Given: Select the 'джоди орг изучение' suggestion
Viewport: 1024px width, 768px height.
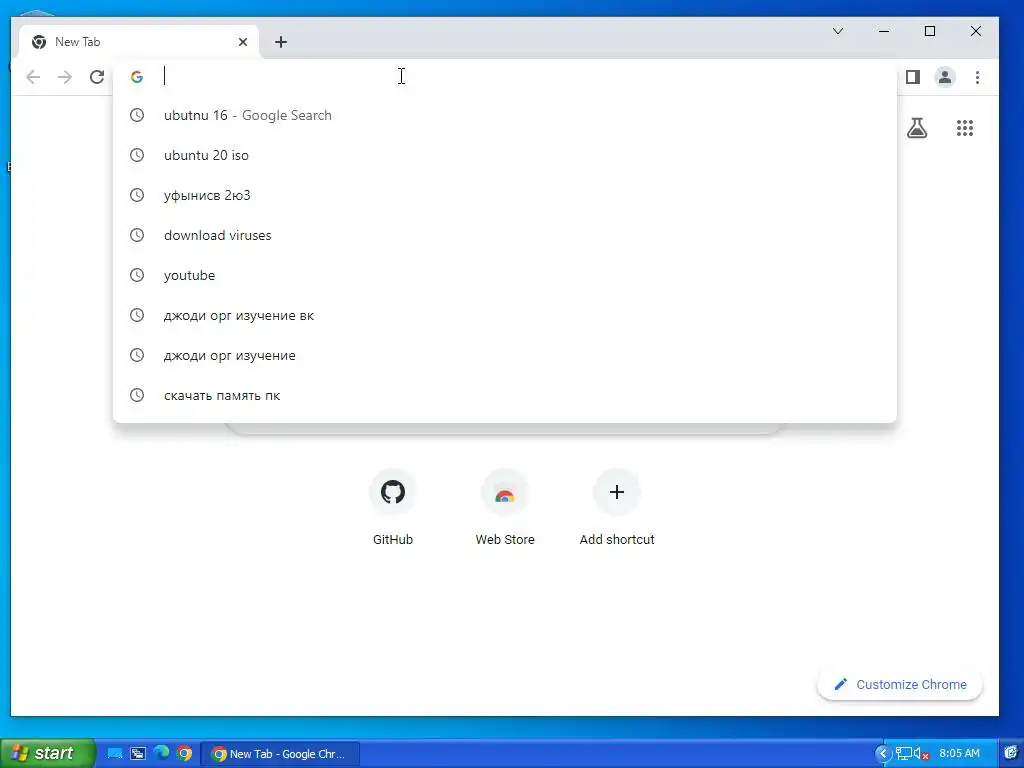Looking at the screenshot, I should click(x=504, y=355).
